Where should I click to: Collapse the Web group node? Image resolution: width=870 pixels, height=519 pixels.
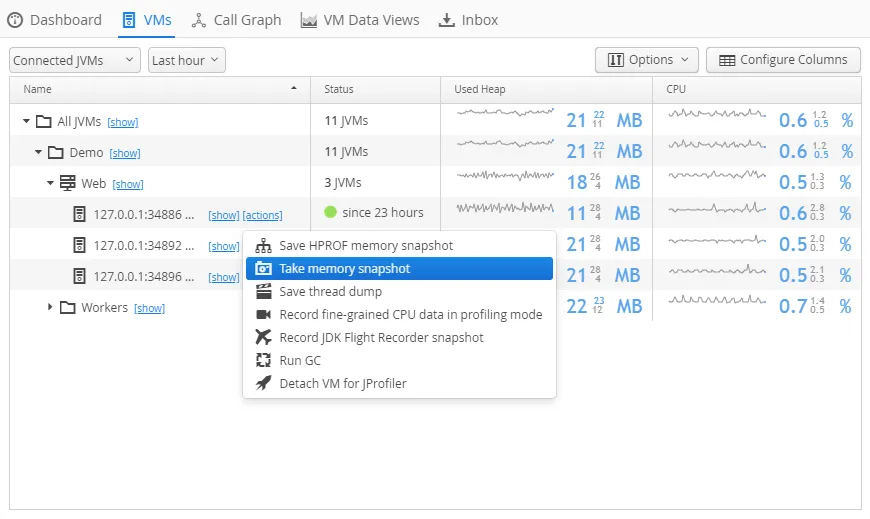pyautogui.click(x=50, y=183)
